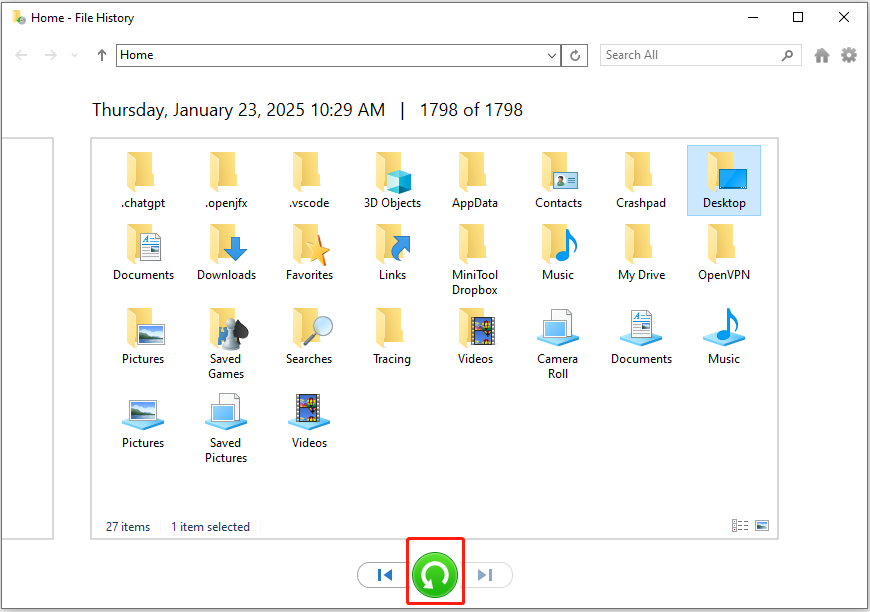This screenshot has height=612, width=870.
Task: Open the settings gear menu
Action: point(849,56)
